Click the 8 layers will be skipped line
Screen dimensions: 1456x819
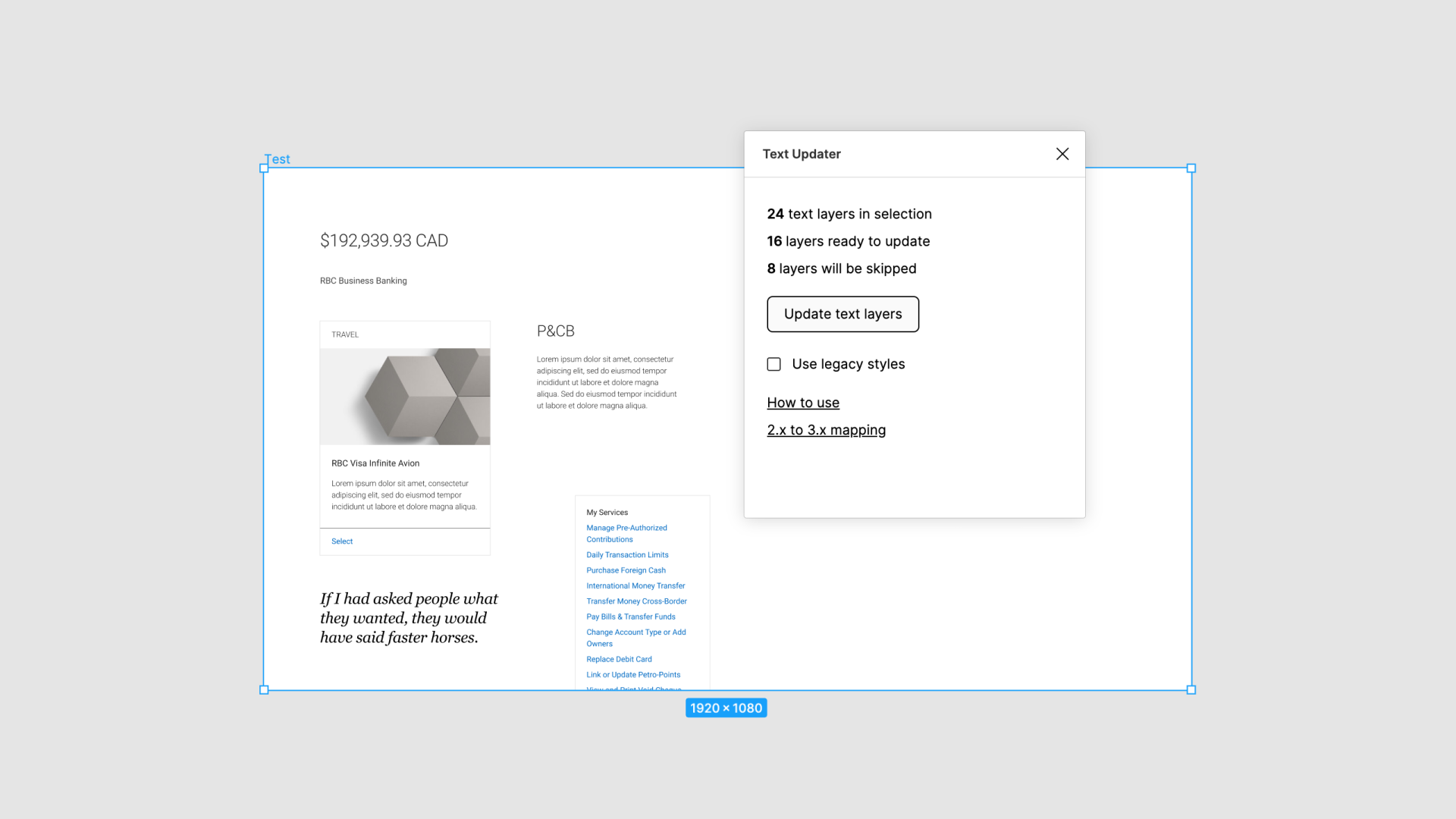(x=841, y=268)
